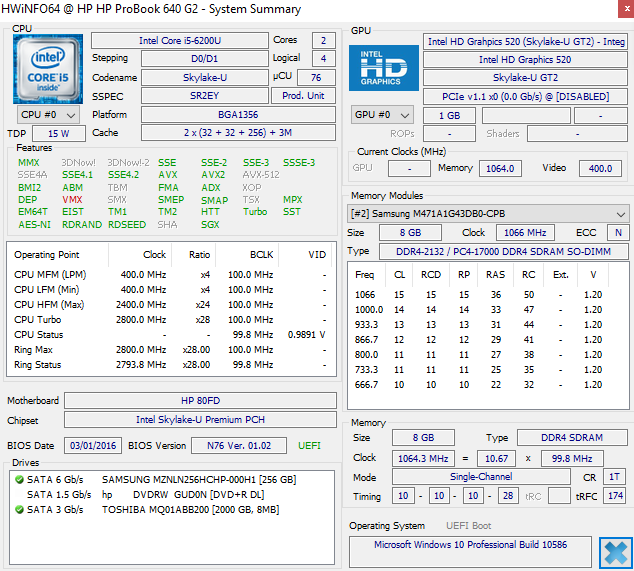Click the blue X close button bottom right
Screen dimensions: 634x571
coord(615,552)
